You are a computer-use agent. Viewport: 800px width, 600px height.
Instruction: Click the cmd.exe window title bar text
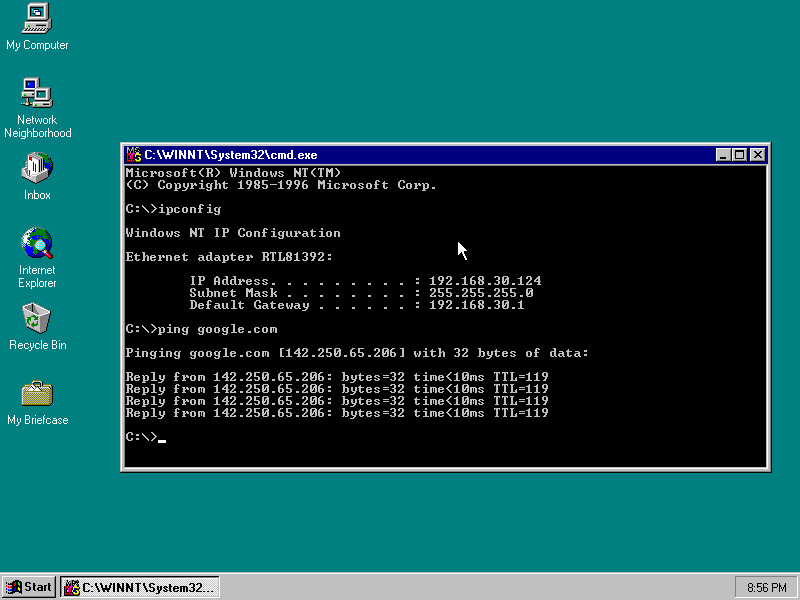click(231, 155)
